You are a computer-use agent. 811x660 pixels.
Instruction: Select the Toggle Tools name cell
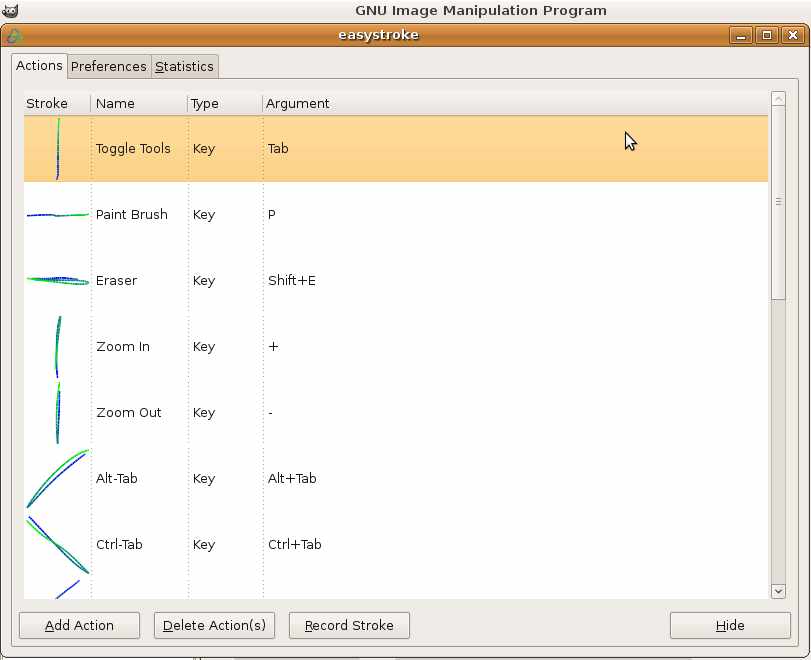[x=133, y=149]
